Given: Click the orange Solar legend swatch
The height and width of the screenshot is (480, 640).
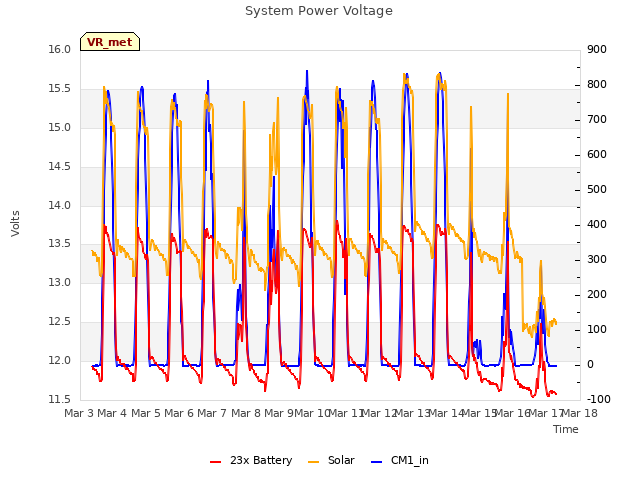Looking at the screenshot, I should [313, 462].
